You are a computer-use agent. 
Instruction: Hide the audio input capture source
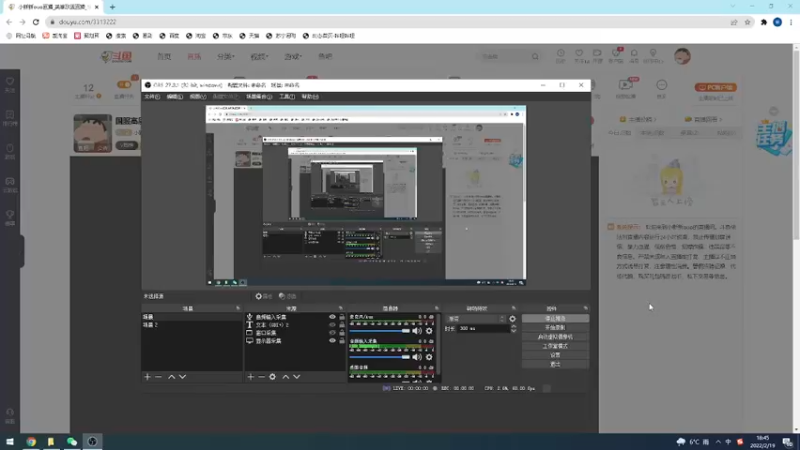(x=332, y=317)
